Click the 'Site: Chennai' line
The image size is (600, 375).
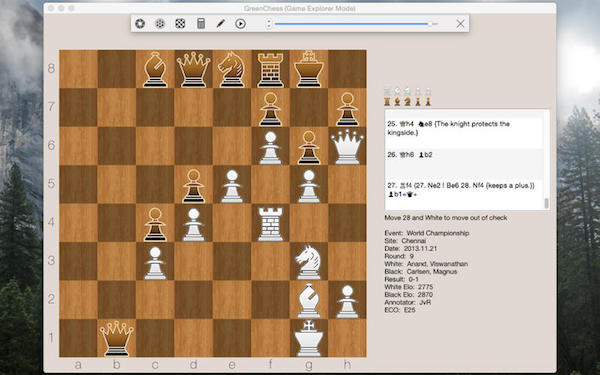pos(405,241)
